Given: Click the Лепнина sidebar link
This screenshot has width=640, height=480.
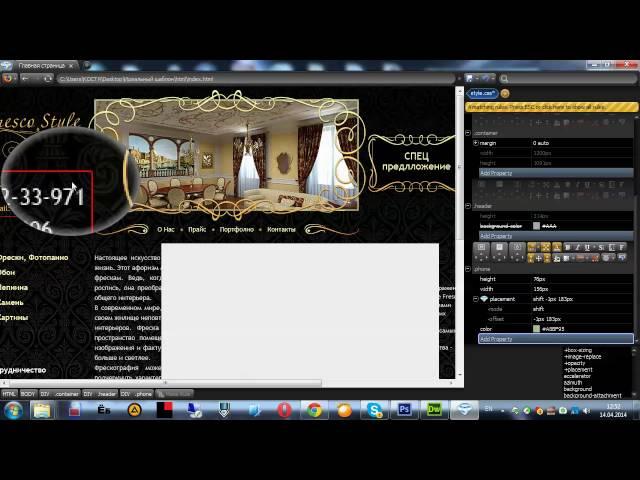Looking at the screenshot, I should (14, 287).
